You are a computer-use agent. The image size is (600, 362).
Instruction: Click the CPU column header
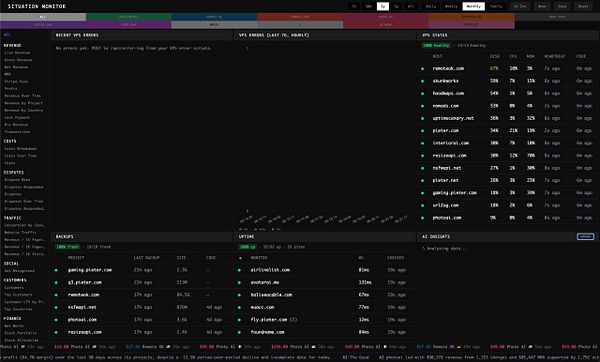point(513,56)
